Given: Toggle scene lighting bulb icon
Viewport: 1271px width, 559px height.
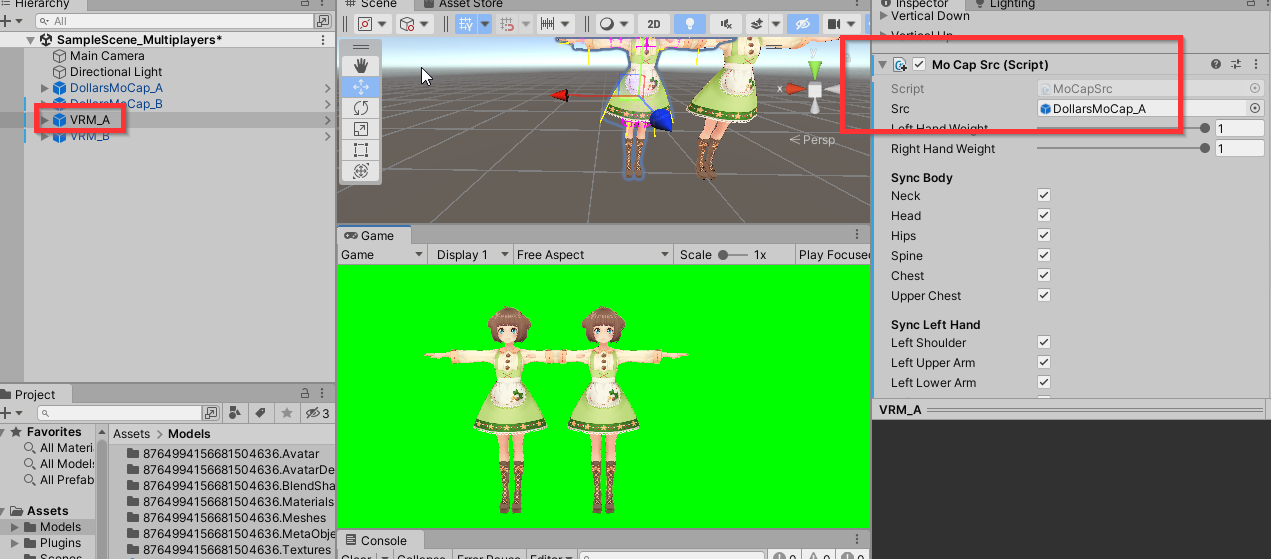Looking at the screenshot, I should pos(688,24).
